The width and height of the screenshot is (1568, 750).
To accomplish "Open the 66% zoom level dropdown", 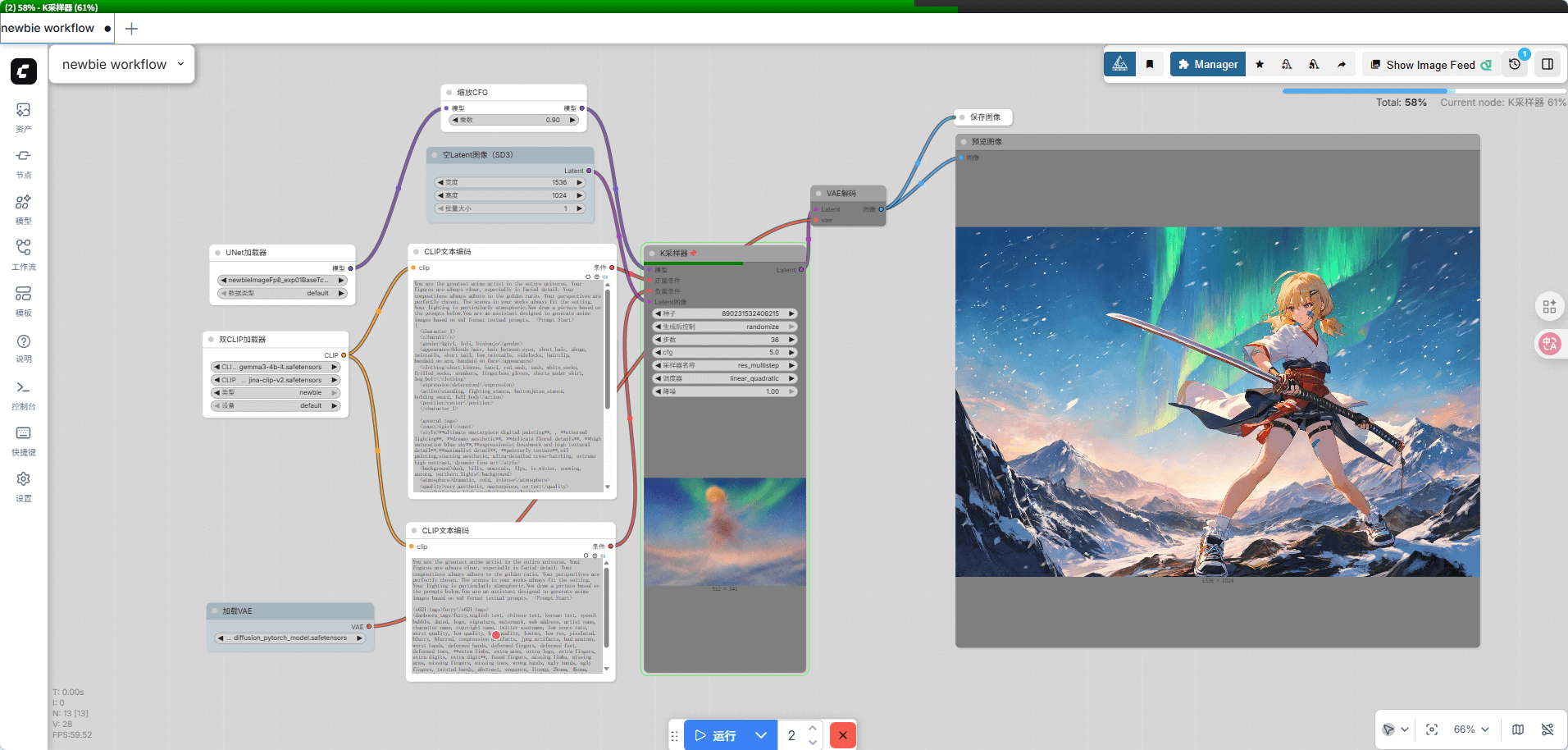I will [1471, 729].
